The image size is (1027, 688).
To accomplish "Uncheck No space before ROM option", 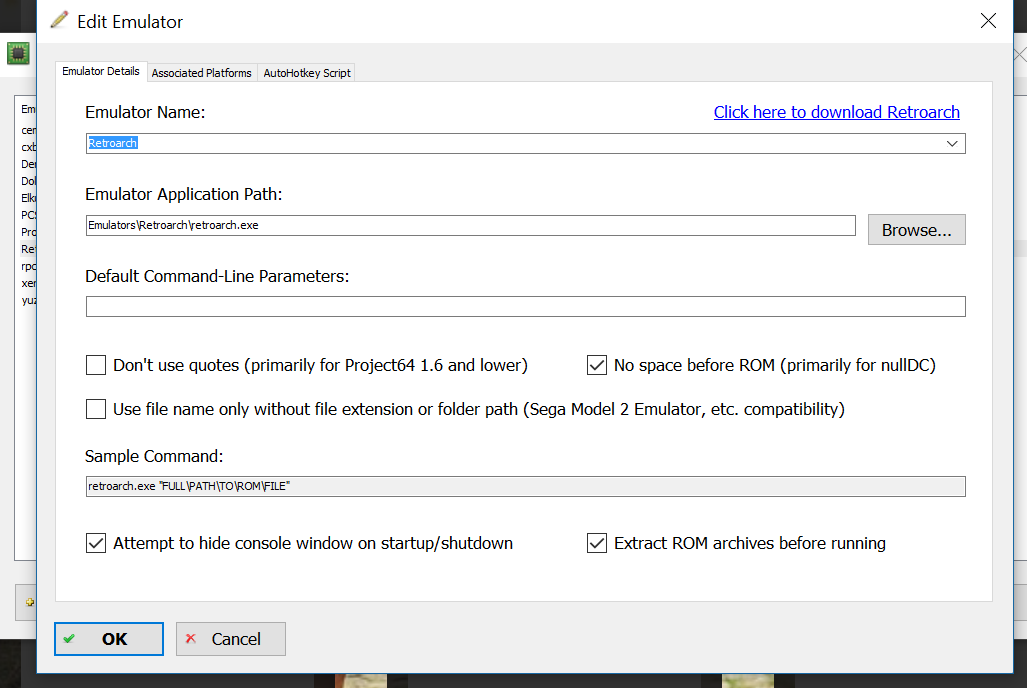I will click(x=597, y=365).
